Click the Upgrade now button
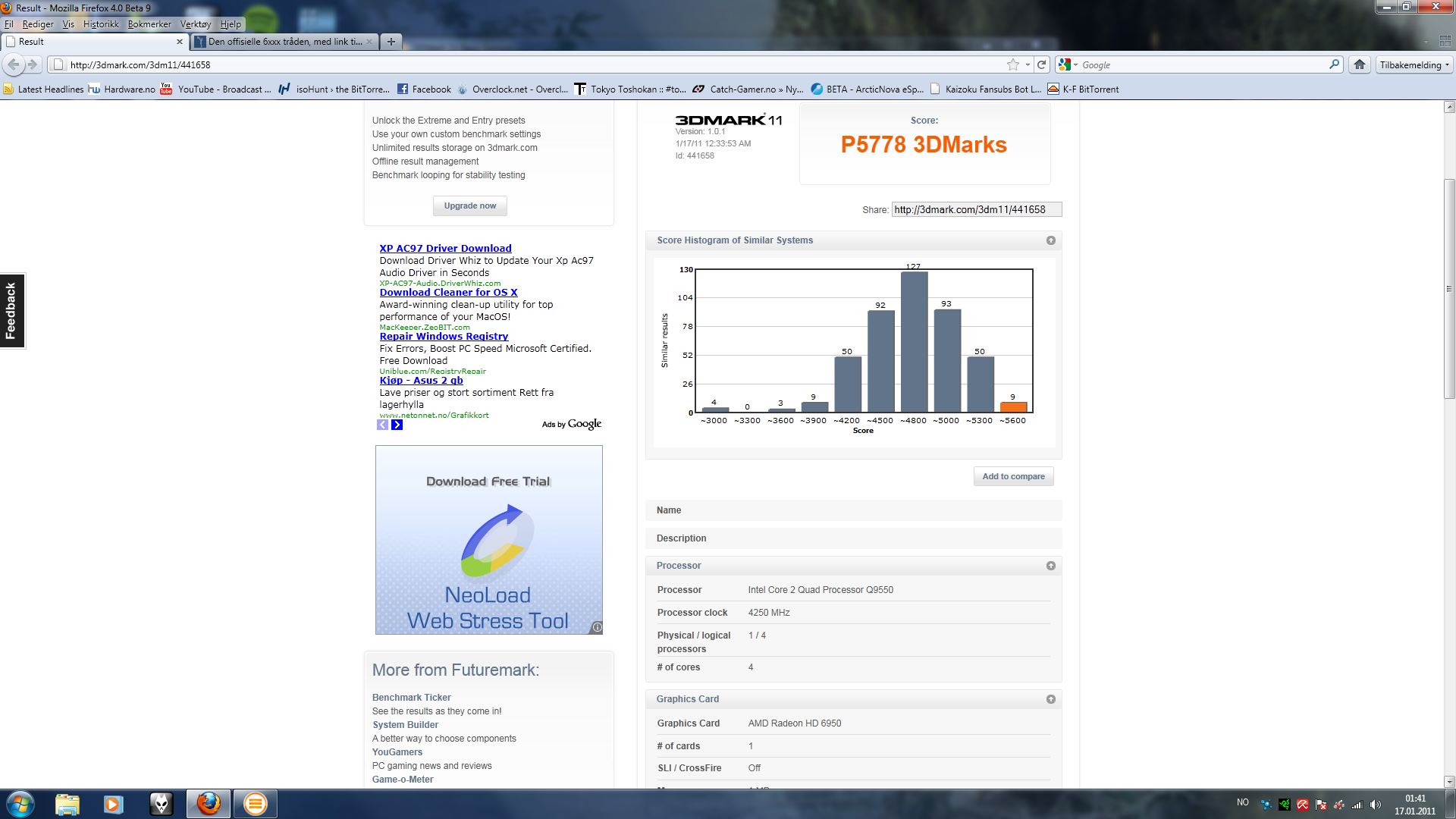Image resolution: width=1456 pixels, height=819 pixels. 470,206
